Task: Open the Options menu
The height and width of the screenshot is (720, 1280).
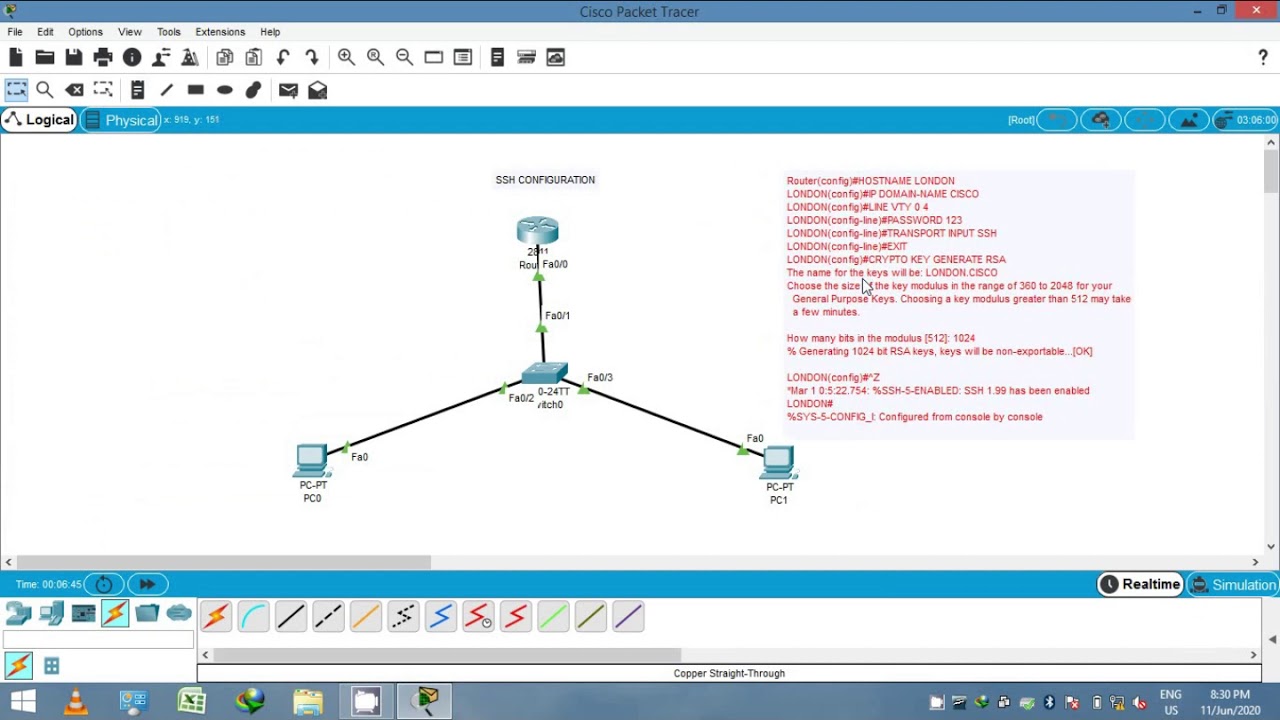Action: pyautogui.click(x=85, y=32)
